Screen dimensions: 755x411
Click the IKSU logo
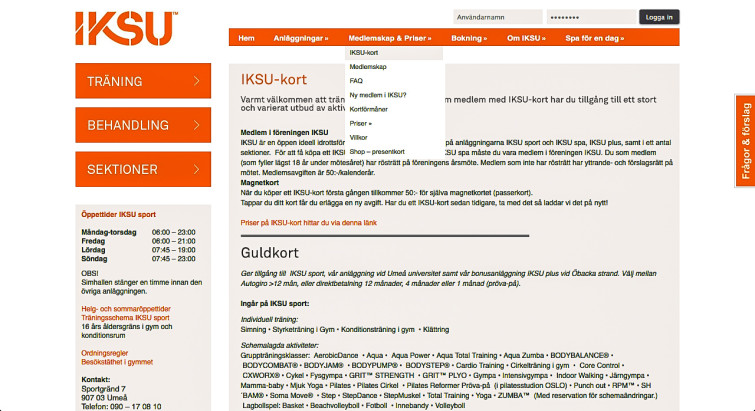pos(126,28)
